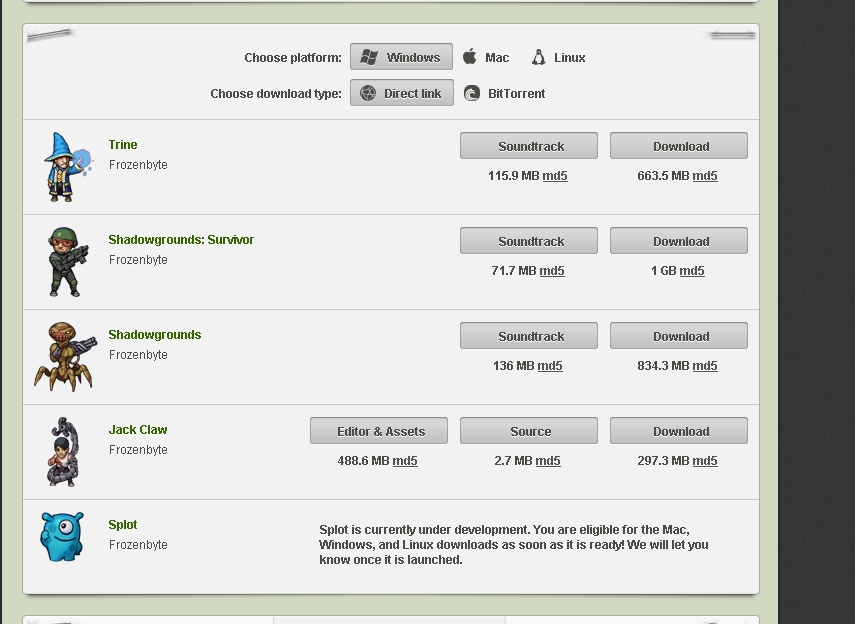Open the Shadowgrounds: Survivor title link
855x624 pixels.
(x=181, y=239)
